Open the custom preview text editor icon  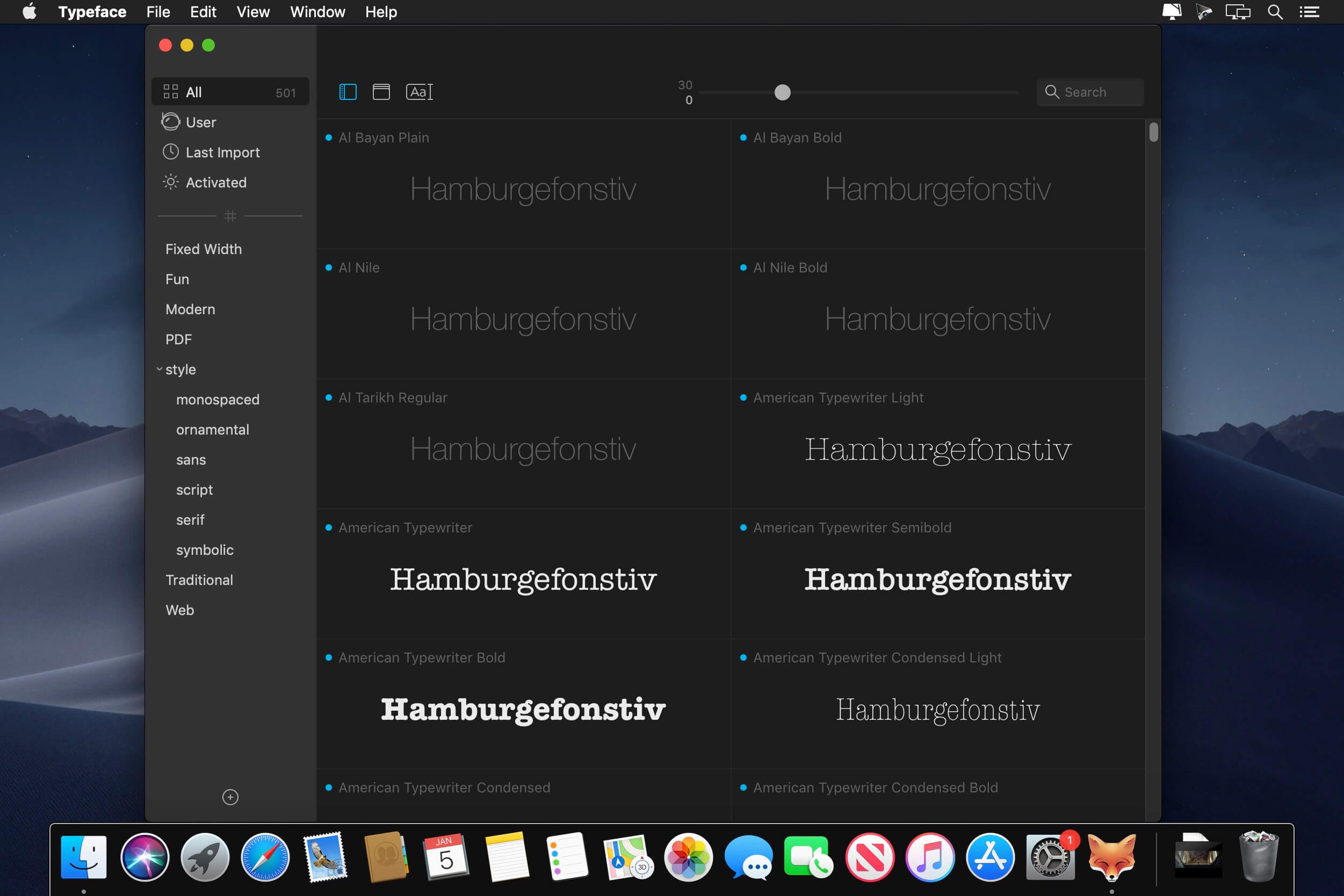tap(420, 92)
